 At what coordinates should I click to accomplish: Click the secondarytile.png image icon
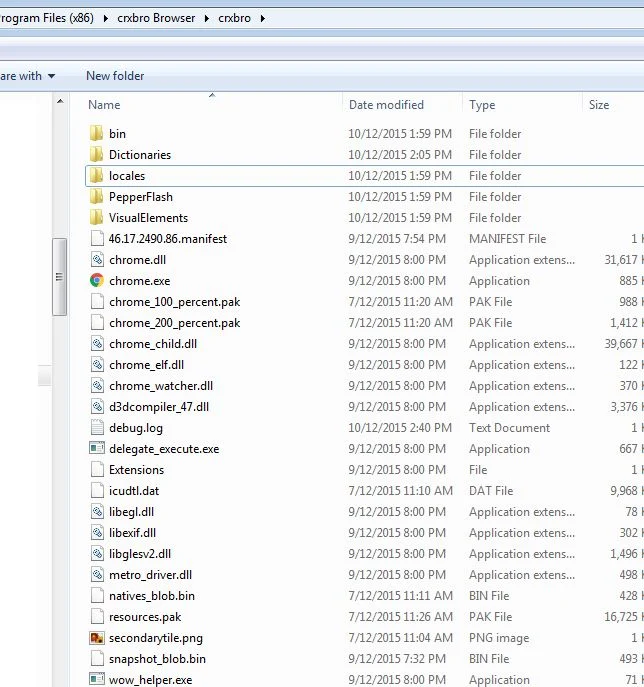click(97, 638)
